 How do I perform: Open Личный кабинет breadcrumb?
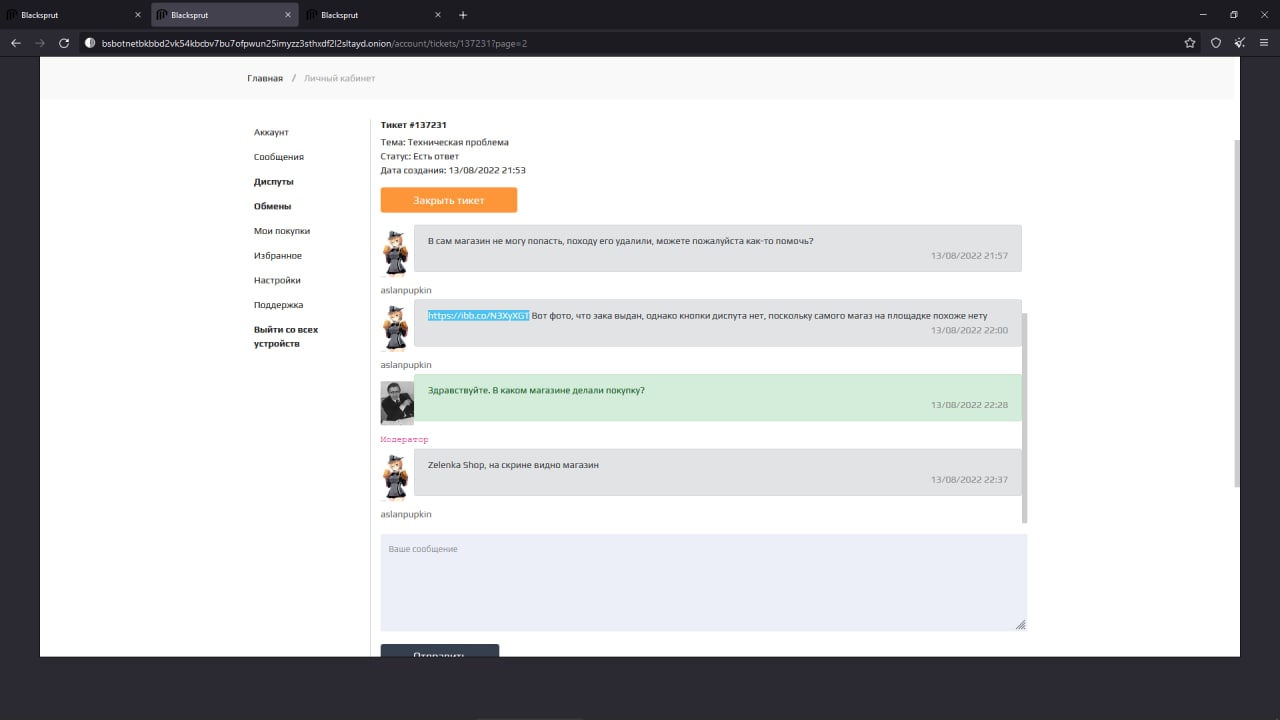(x=340, y=78)
